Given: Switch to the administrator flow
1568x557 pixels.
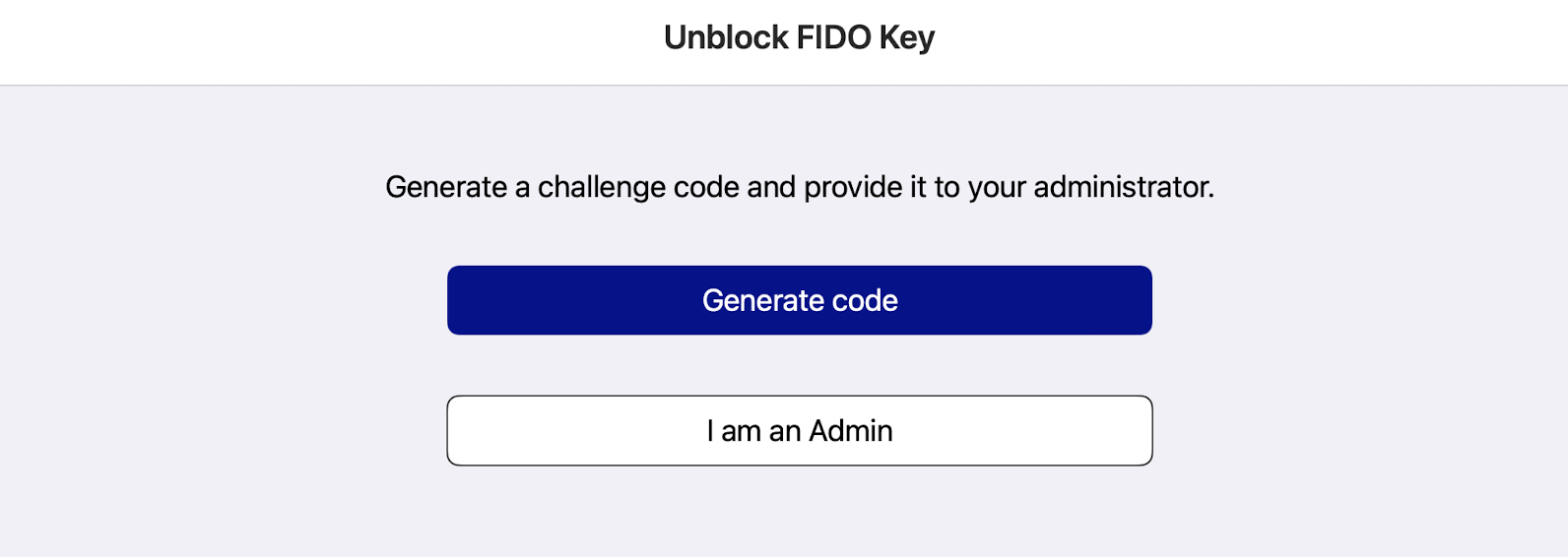Looking at the screenshot, I should pyautogui.click(x=799, y=430).
